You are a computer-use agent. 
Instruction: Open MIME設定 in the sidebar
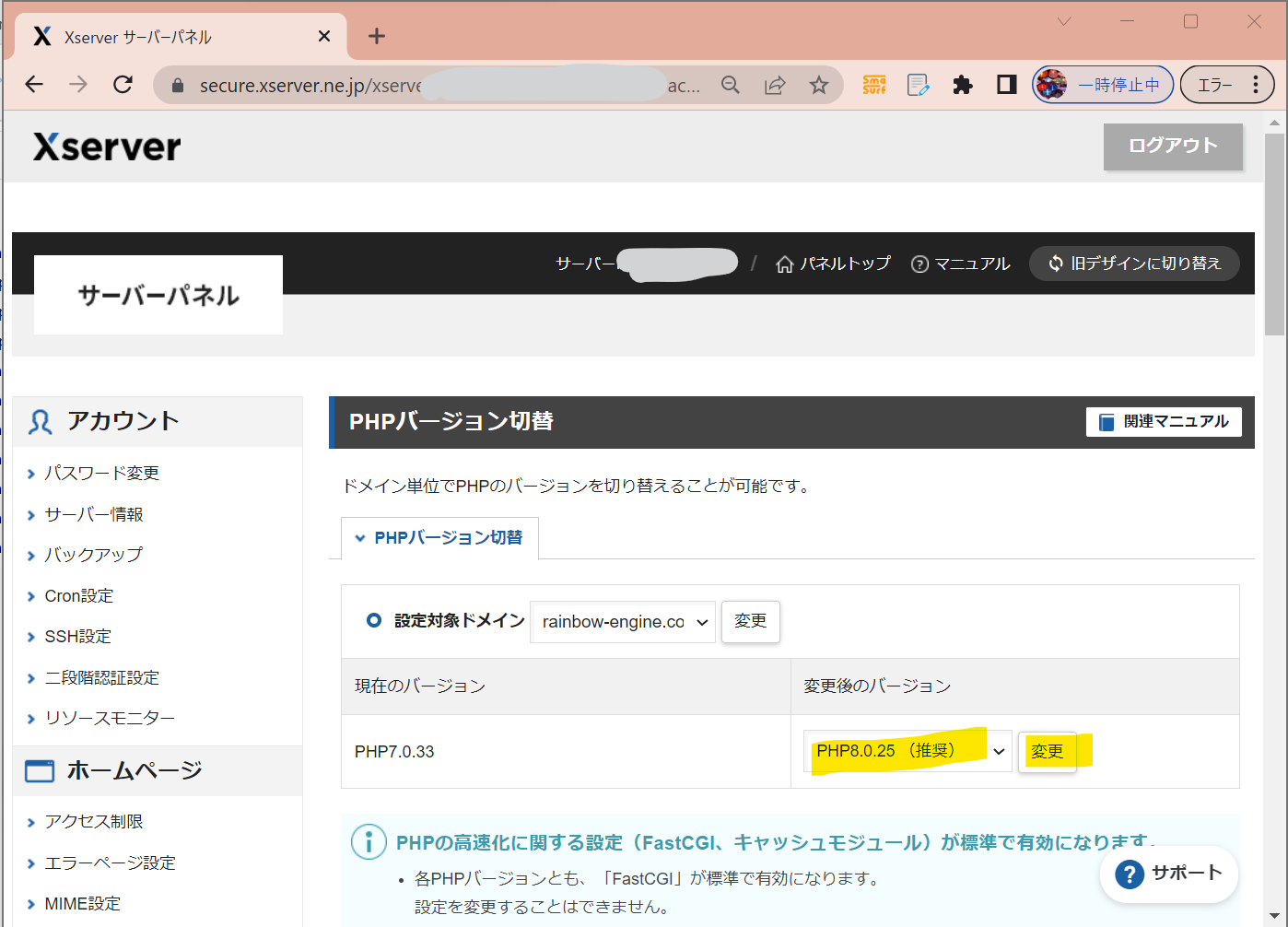pyautogui.click(x=82, y=904)
